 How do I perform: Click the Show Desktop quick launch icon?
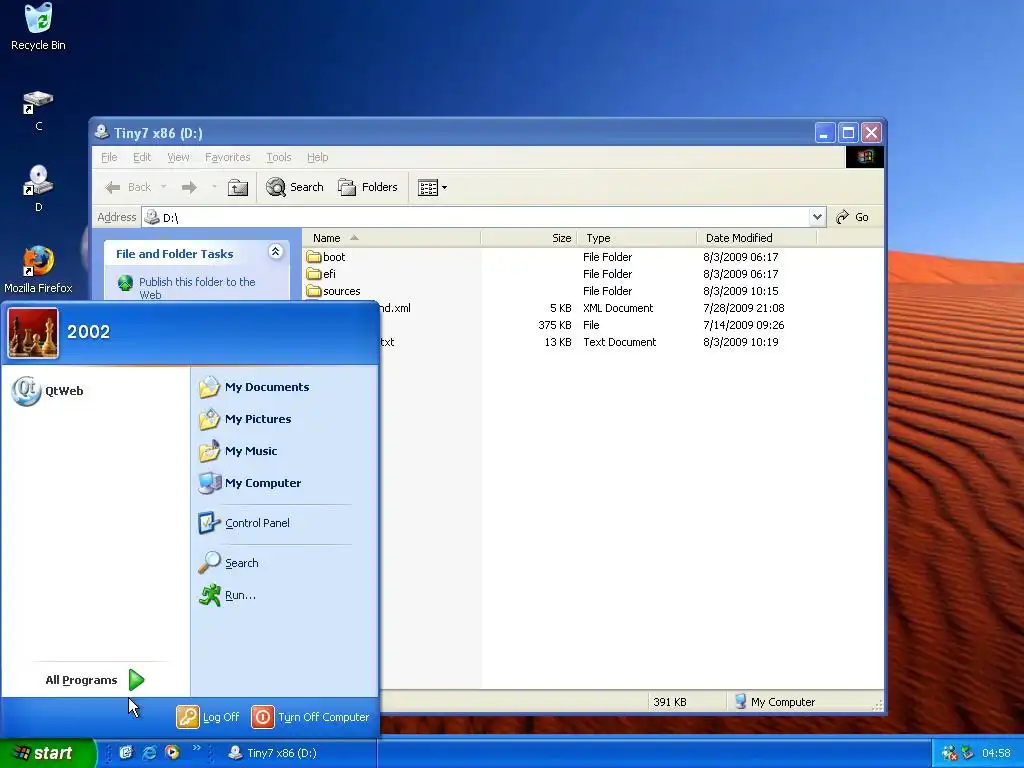(126, 753)
